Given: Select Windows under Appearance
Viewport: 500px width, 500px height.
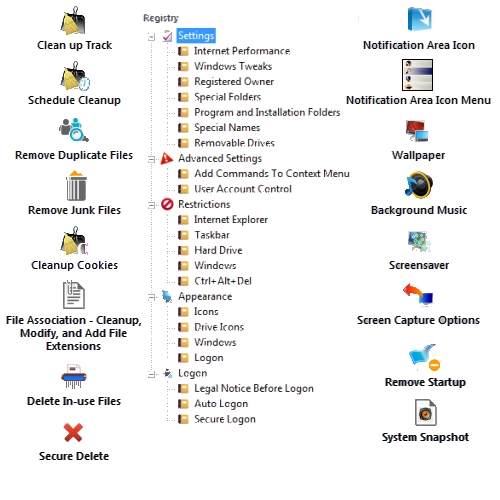Looking at the screenshot, I should (215, 342).
